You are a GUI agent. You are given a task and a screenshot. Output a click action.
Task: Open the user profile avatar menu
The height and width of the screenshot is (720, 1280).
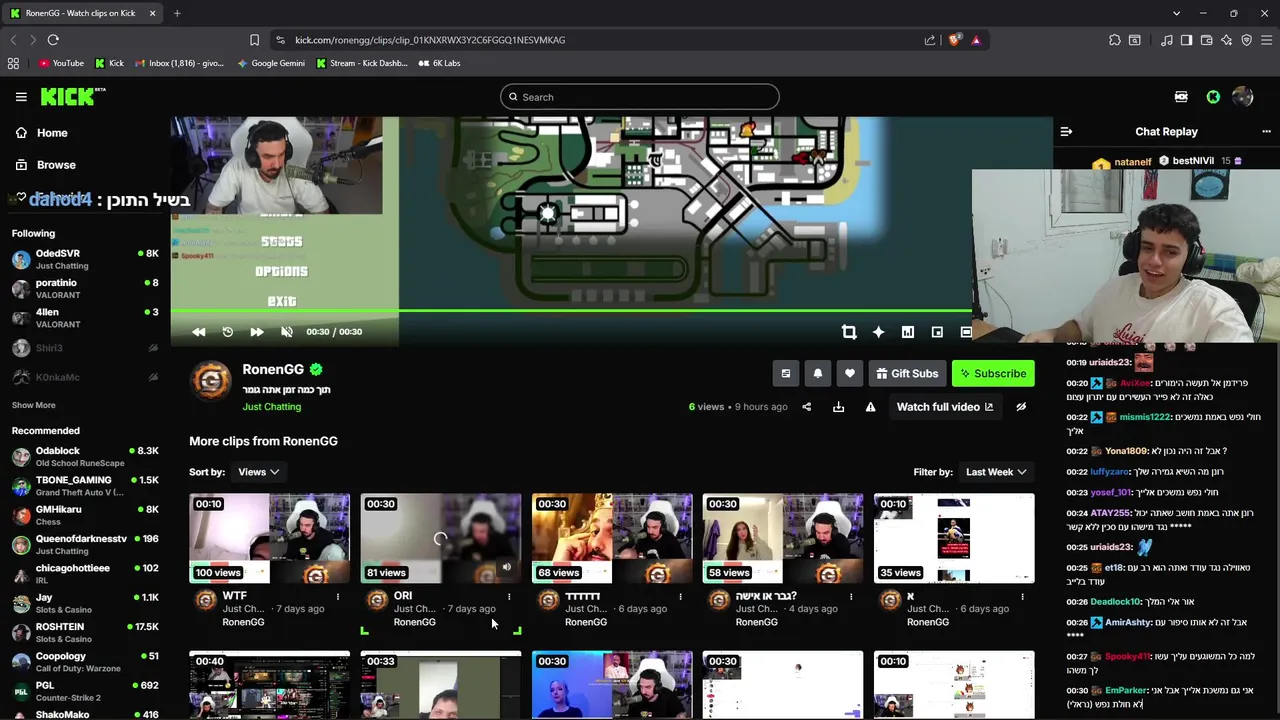point(1243,97)
